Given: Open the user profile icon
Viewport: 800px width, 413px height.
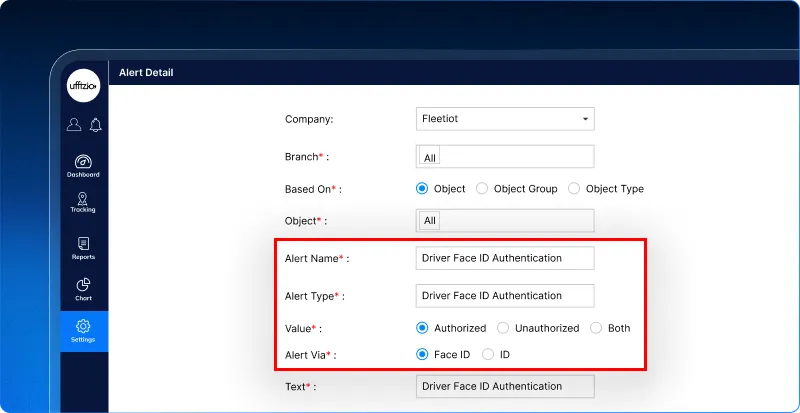Looking at the screenshot, I should [x=74, y=125].
